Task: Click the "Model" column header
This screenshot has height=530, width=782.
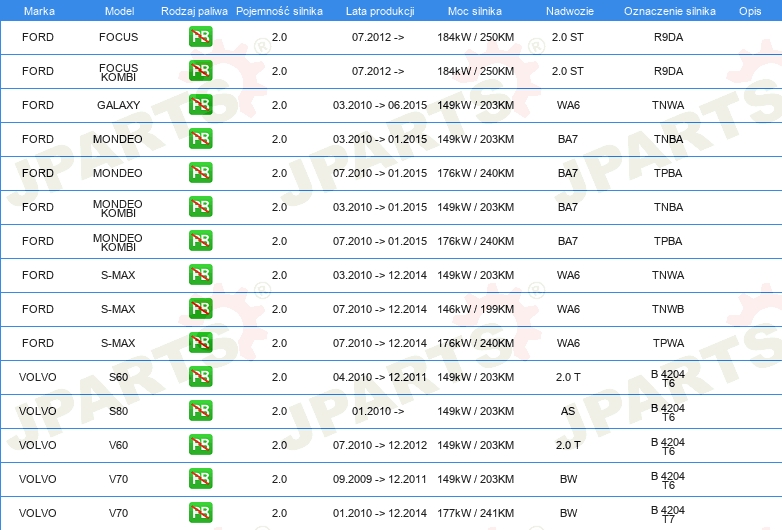Action: [119, 11]
